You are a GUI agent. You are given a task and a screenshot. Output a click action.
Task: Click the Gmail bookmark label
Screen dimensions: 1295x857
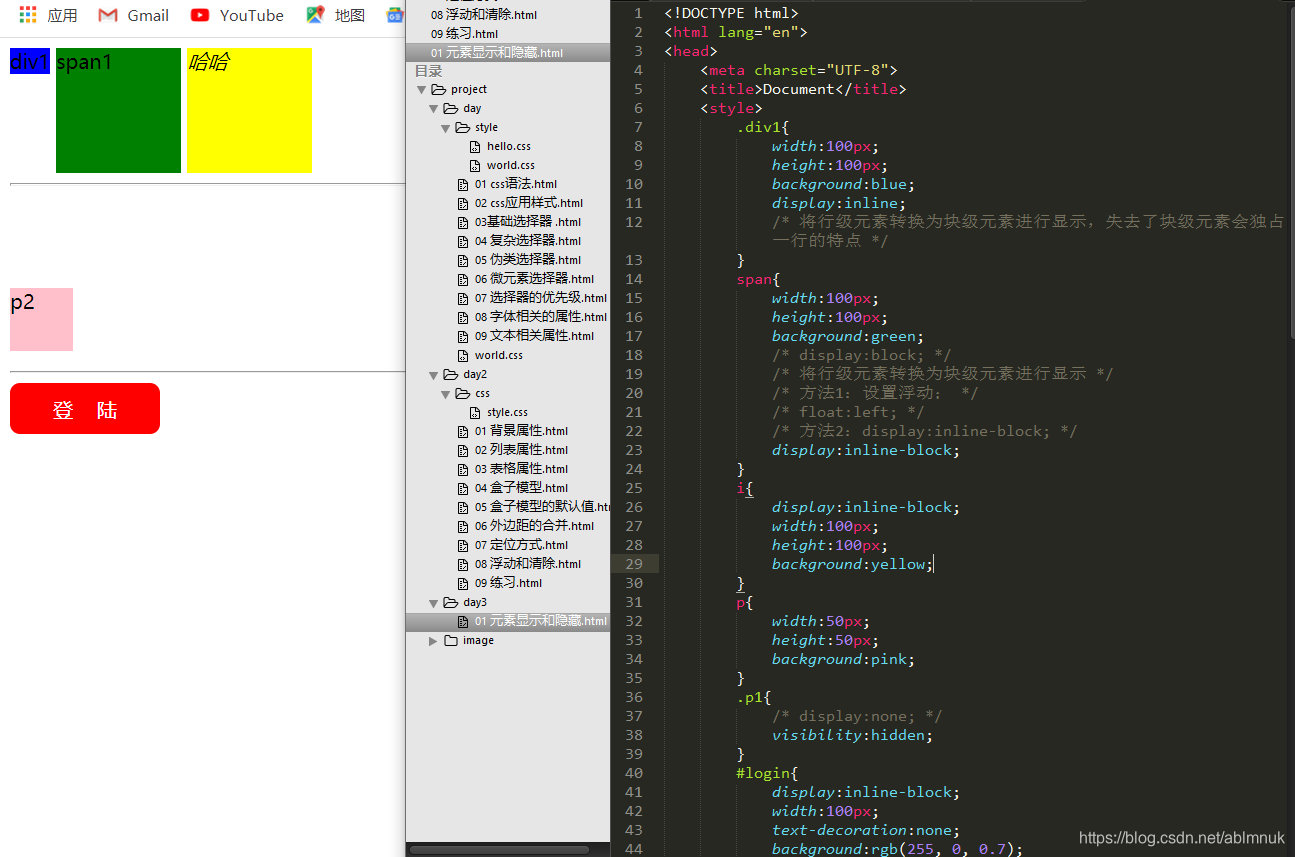148,15
